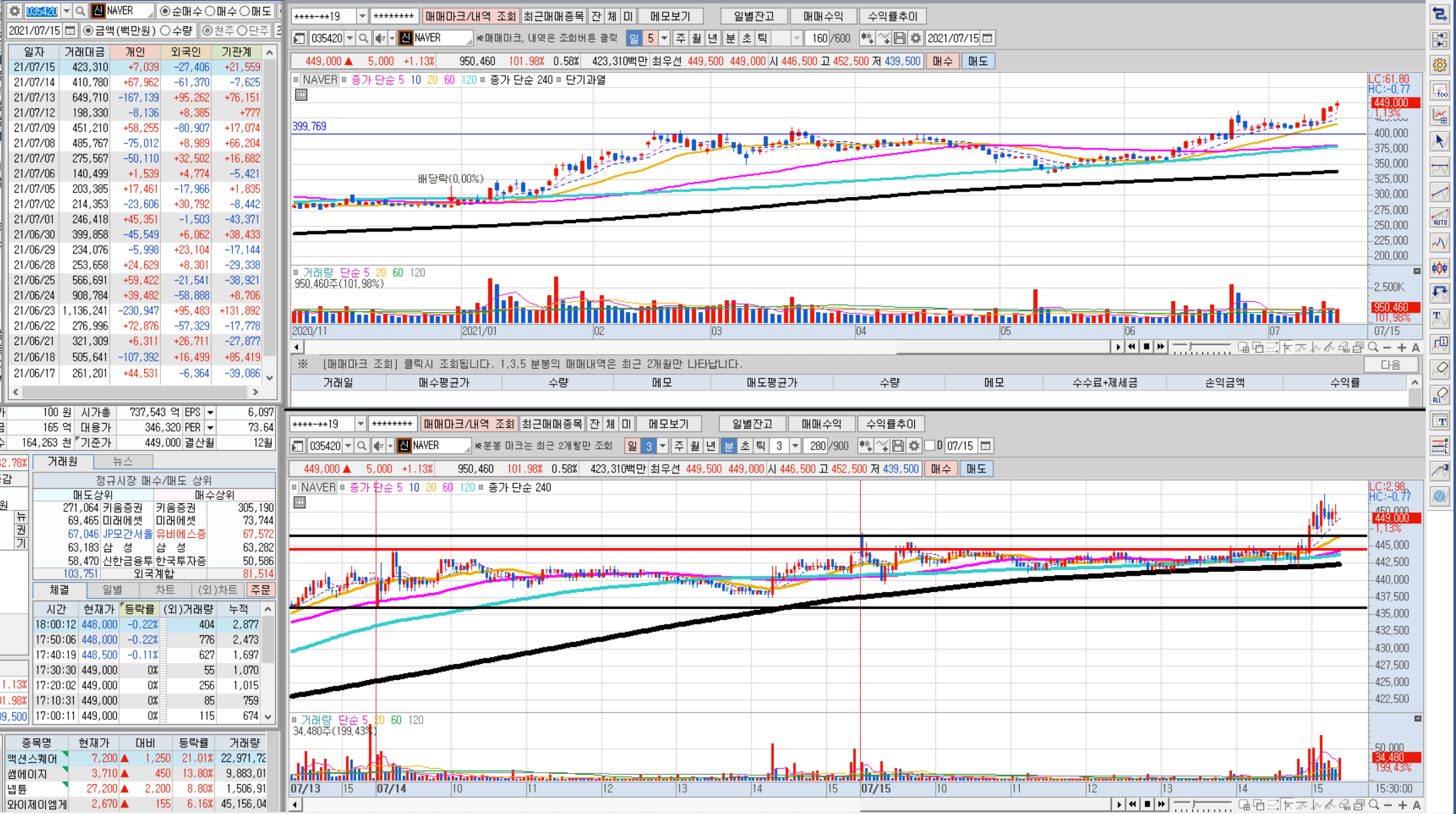Click the red 매수 button on upper chart
This screenshot has height=814, width=1456.
(942, 62)
